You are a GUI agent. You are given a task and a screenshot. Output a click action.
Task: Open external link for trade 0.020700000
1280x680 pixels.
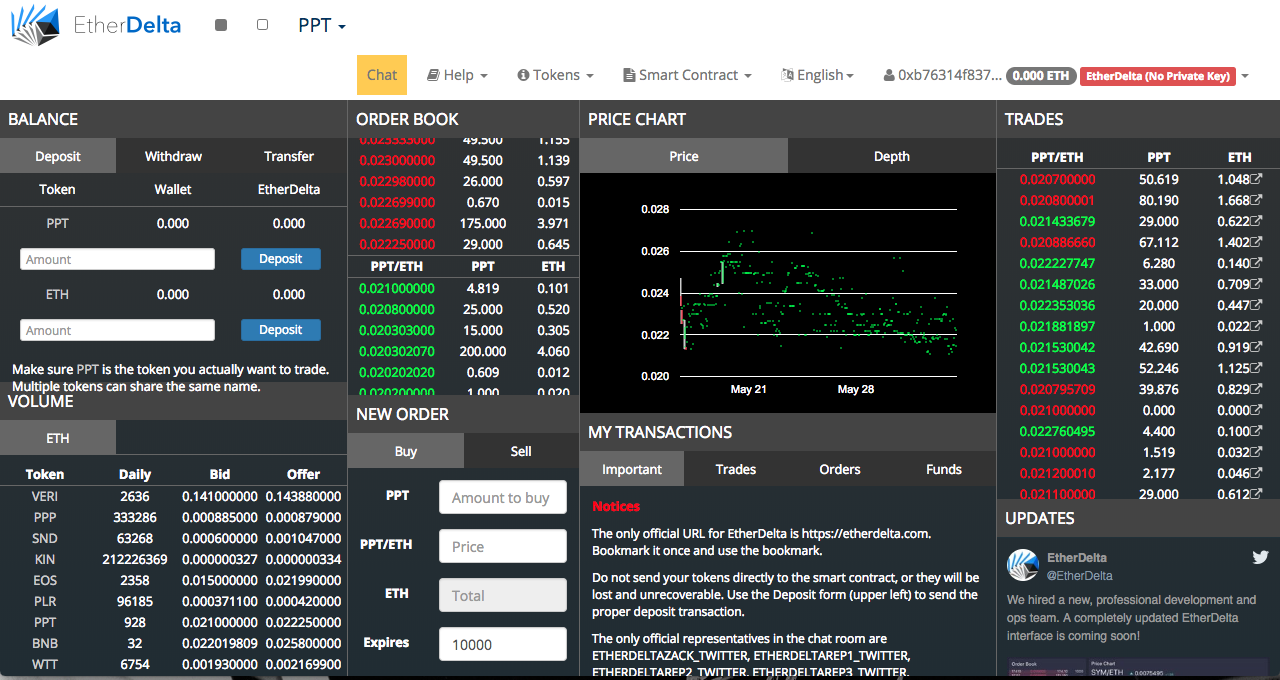pos(1256,179)
